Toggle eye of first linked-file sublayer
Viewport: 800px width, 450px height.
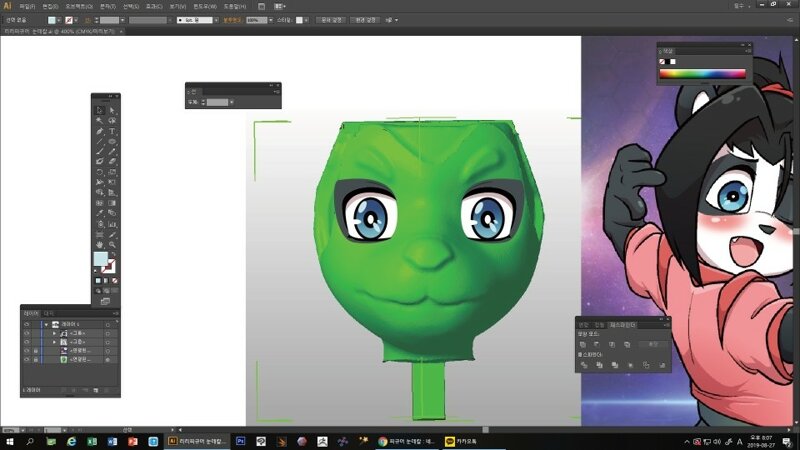[x=27, y=351]
